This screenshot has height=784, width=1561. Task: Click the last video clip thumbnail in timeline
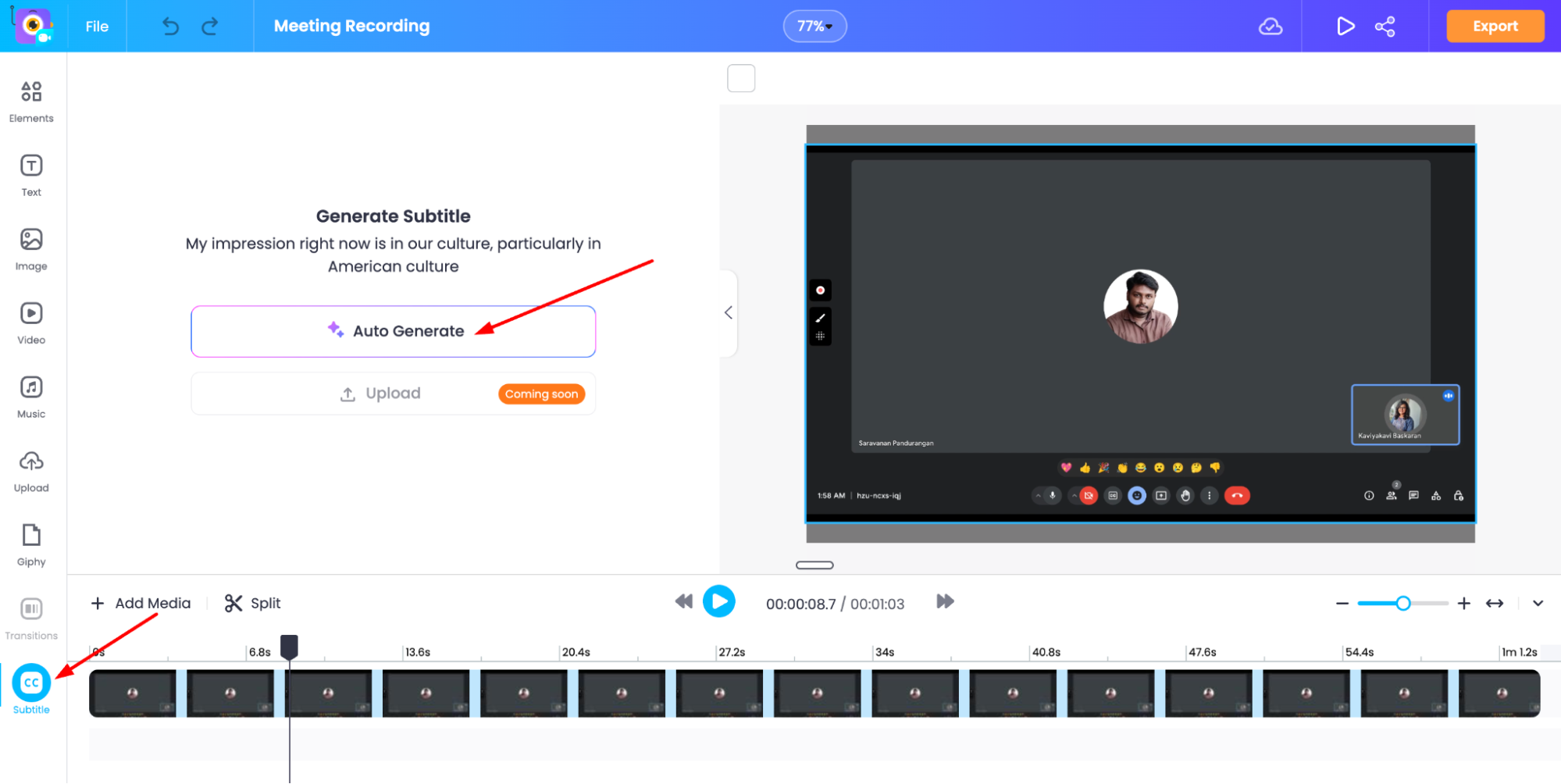1499,693
